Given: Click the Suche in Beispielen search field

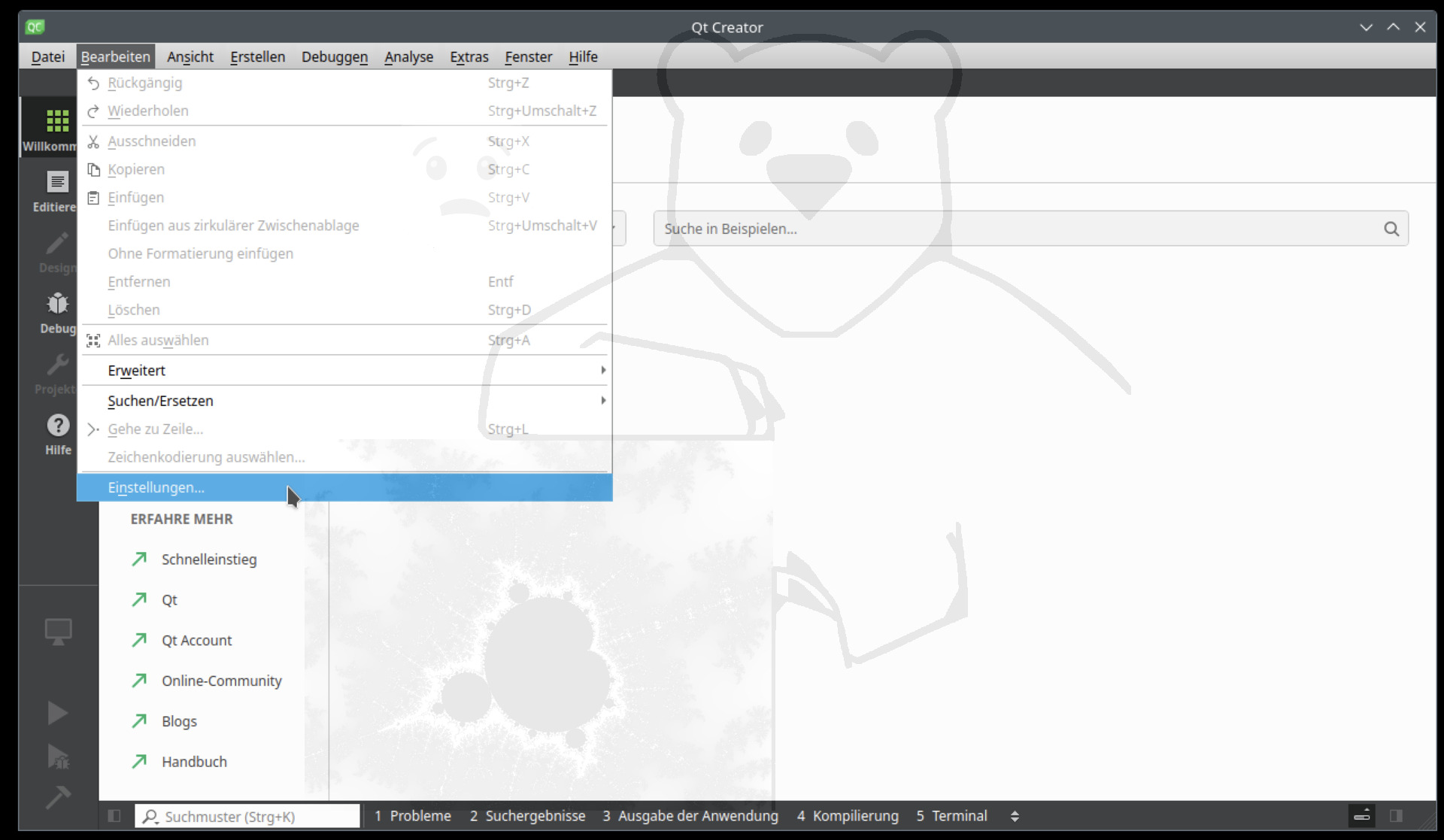Looking at the screenshot, I should pyautogui.click(x=1030, y=229).
